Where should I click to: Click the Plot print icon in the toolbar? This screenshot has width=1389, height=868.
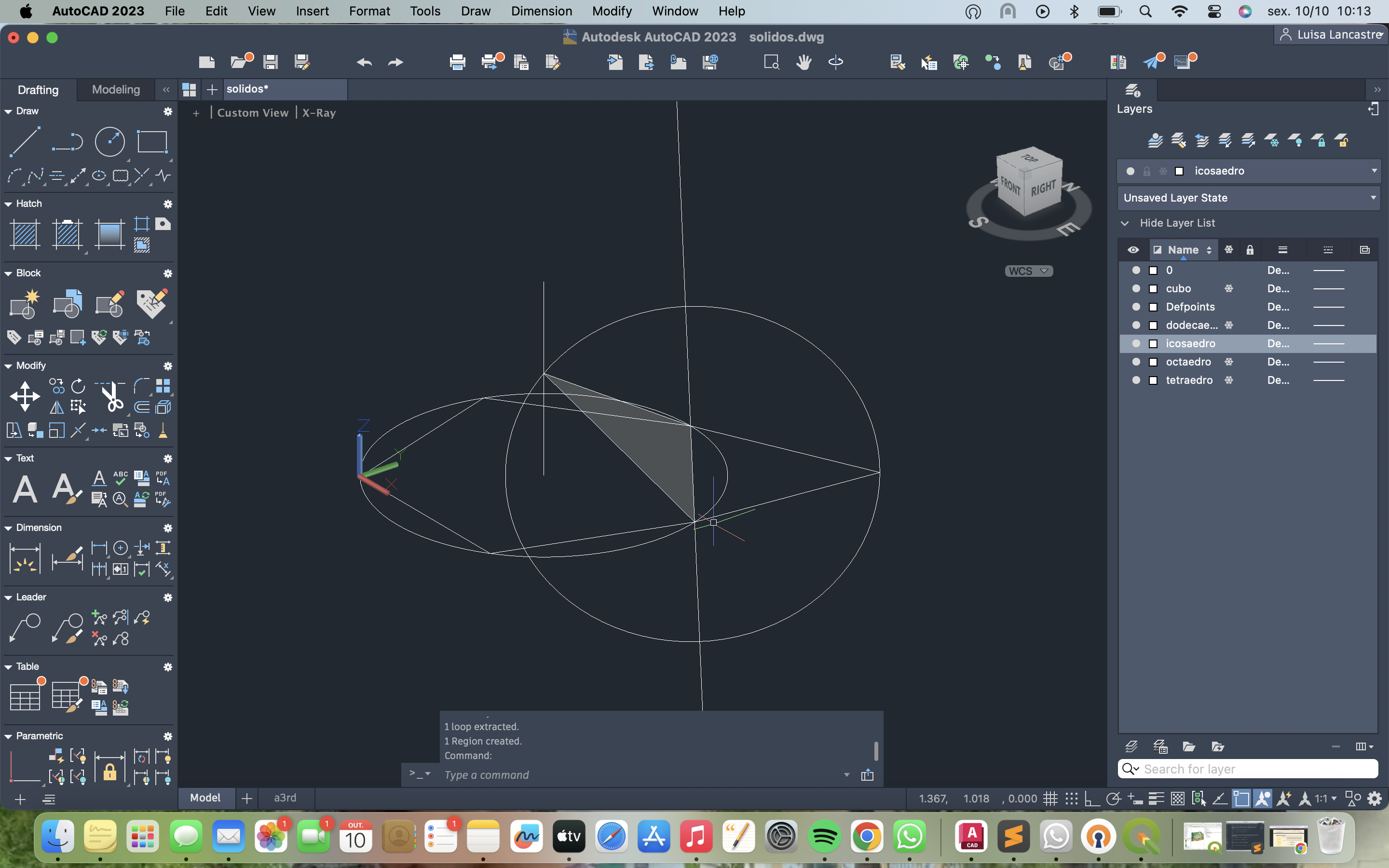457,62
